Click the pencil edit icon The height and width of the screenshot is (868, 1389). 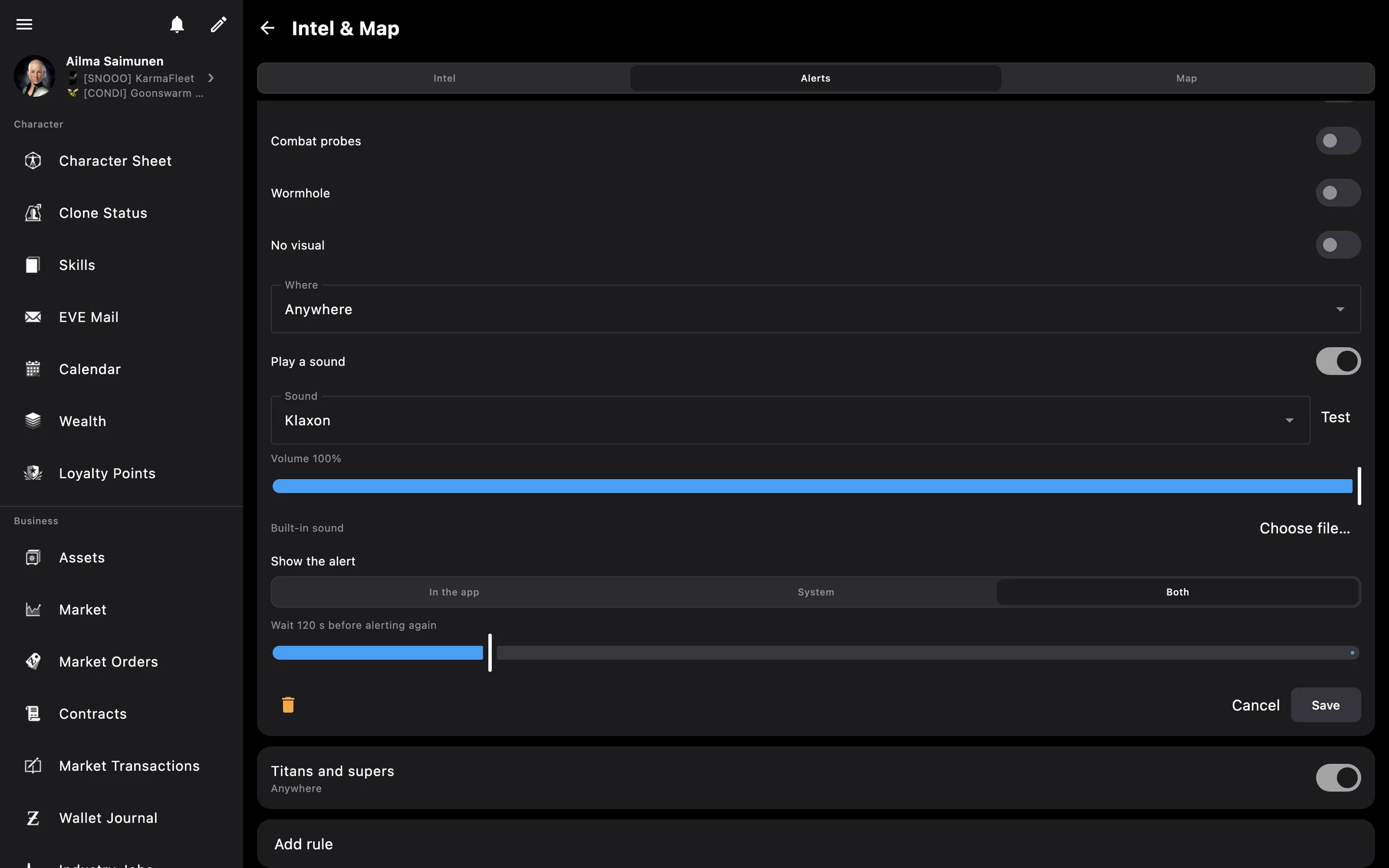click(x=218, y=24)
